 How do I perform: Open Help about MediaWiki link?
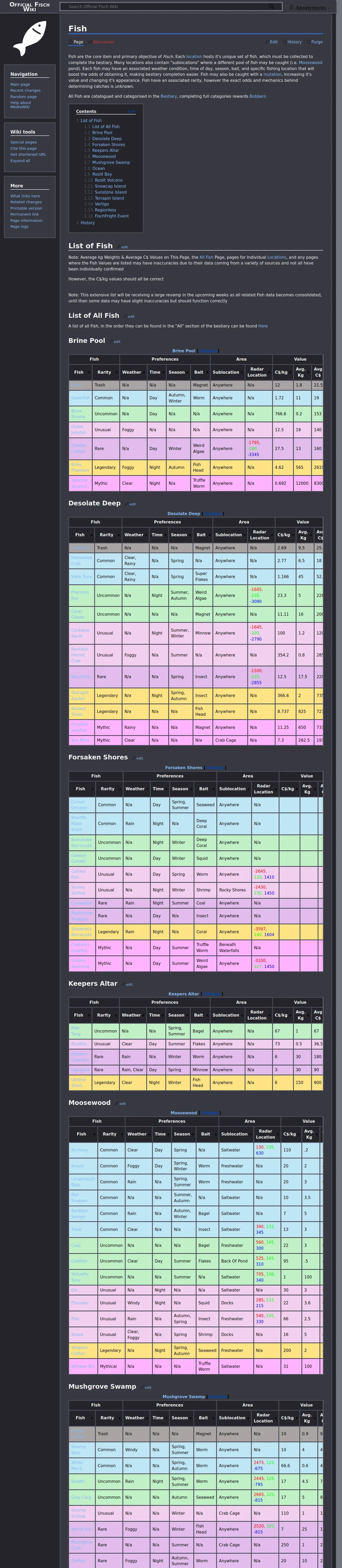pos(21,105)
